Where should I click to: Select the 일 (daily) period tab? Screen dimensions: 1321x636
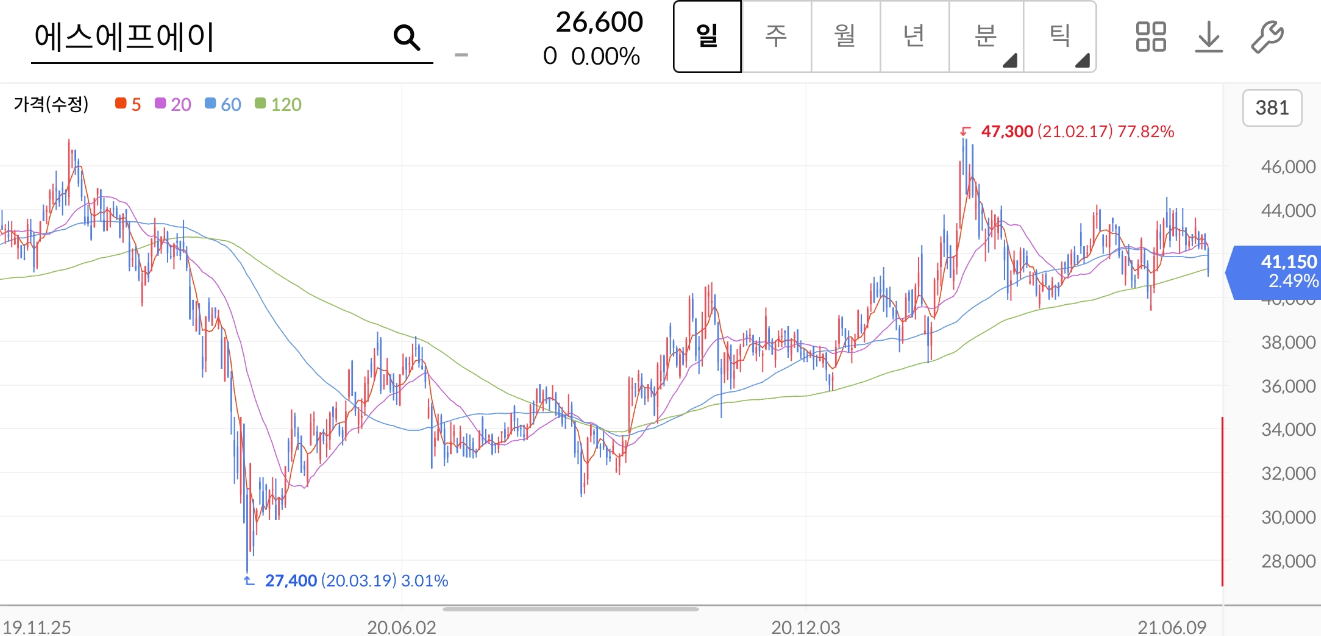pyautogui.click(x=708, y=37)
